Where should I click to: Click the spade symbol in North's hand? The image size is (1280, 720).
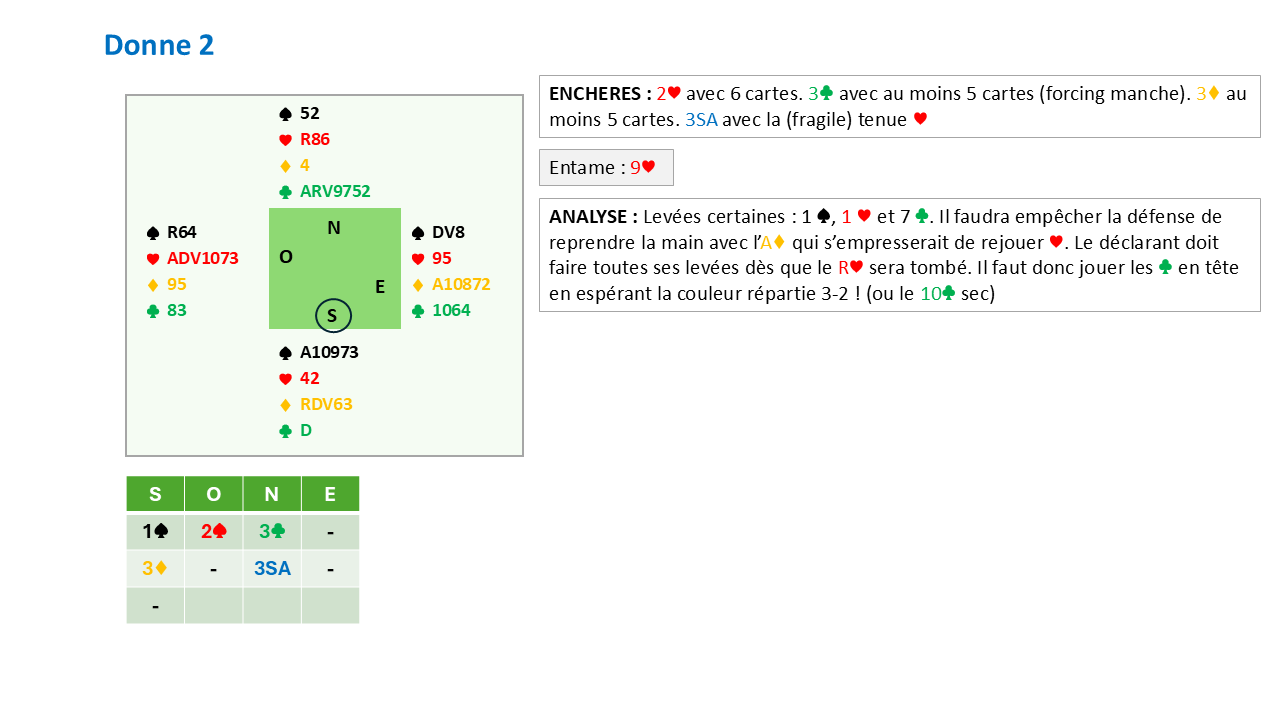[x=285, y=114]
